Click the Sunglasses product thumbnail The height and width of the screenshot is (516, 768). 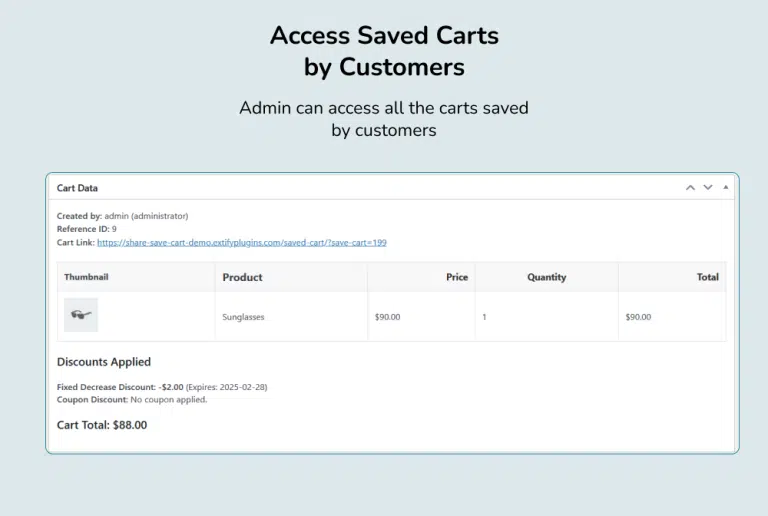tap(81, 315)
